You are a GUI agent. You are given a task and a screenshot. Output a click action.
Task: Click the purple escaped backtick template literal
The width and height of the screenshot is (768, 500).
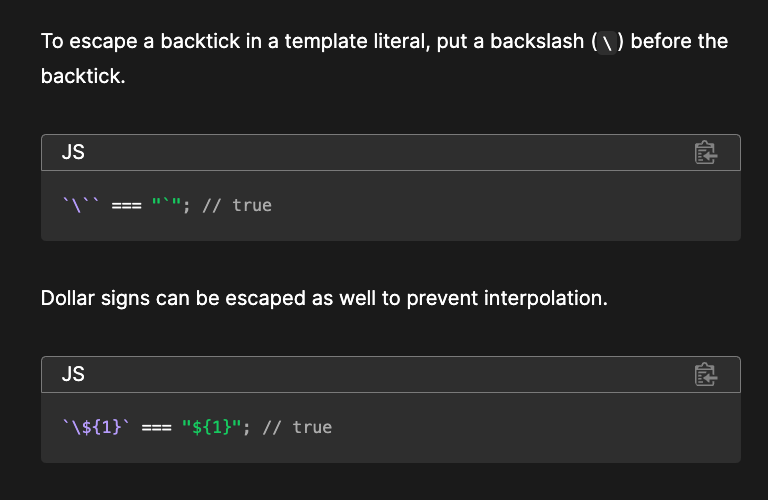[81, 205]
